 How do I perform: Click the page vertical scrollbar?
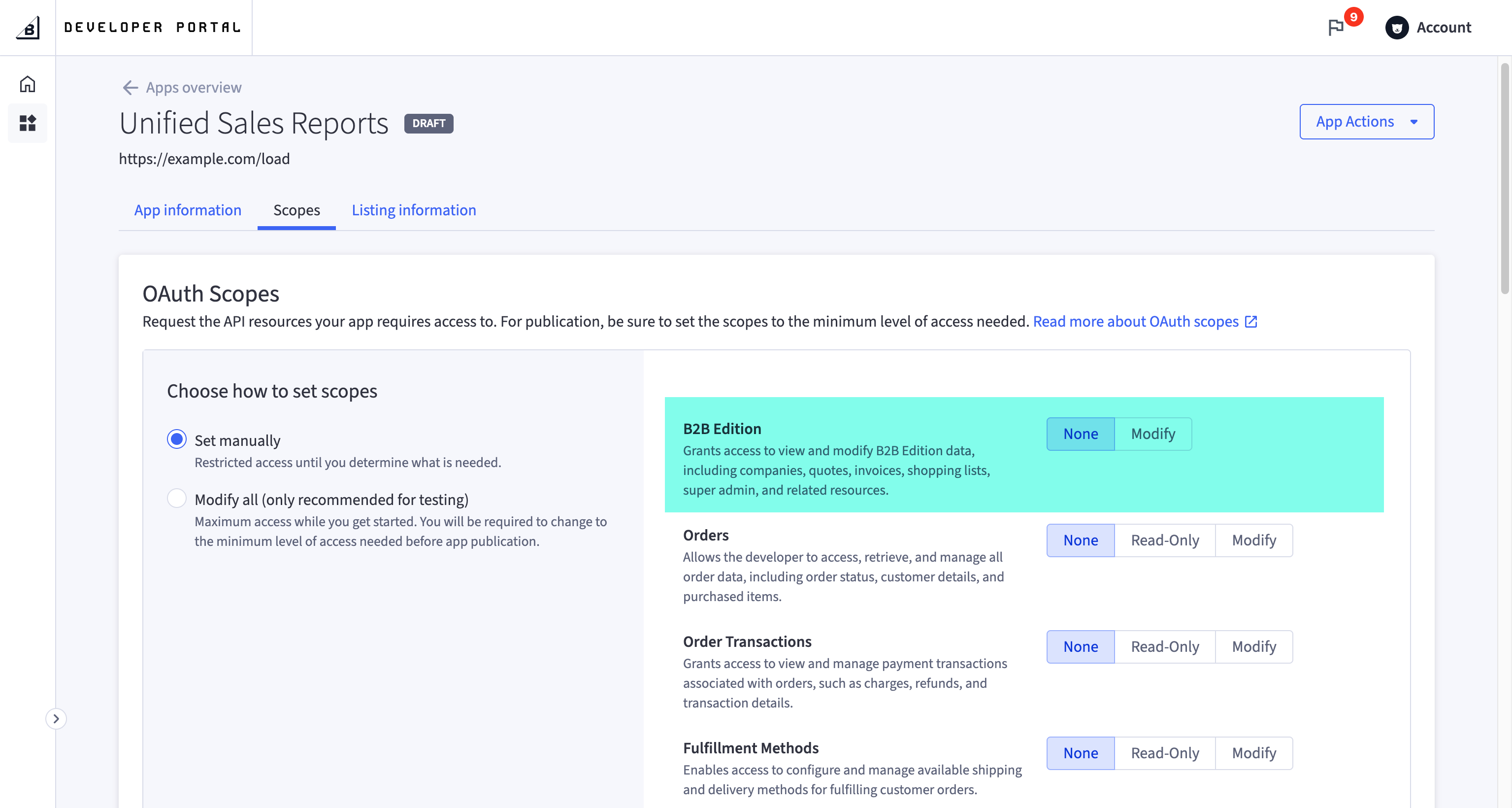[1505, 176]
